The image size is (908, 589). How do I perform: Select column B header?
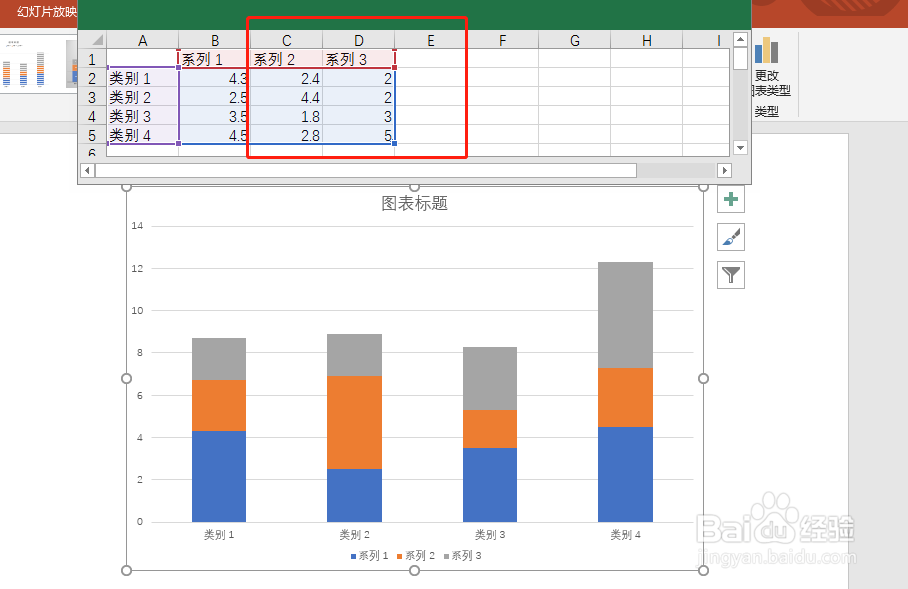(215, 41)
